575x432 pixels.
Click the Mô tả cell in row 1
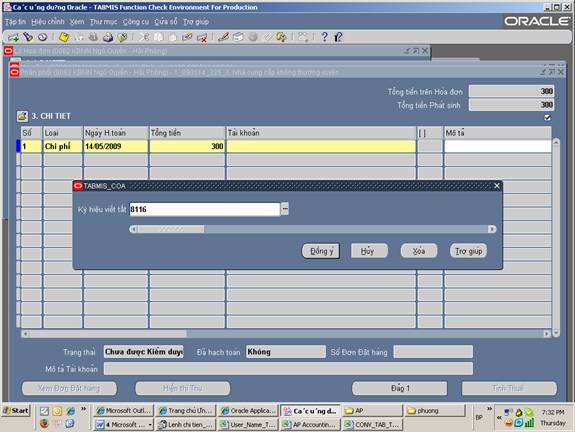(x=498, y=146)
